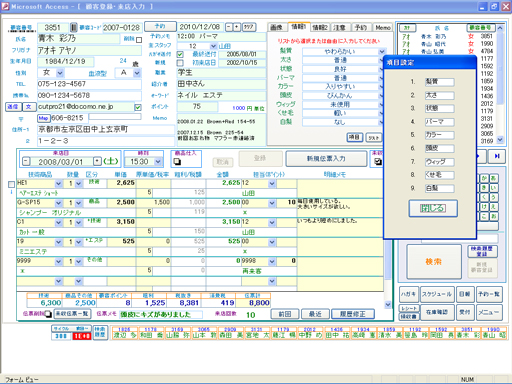
Task: Toggle the row selector checkbox for HE1
Action: tap(11, 184)
